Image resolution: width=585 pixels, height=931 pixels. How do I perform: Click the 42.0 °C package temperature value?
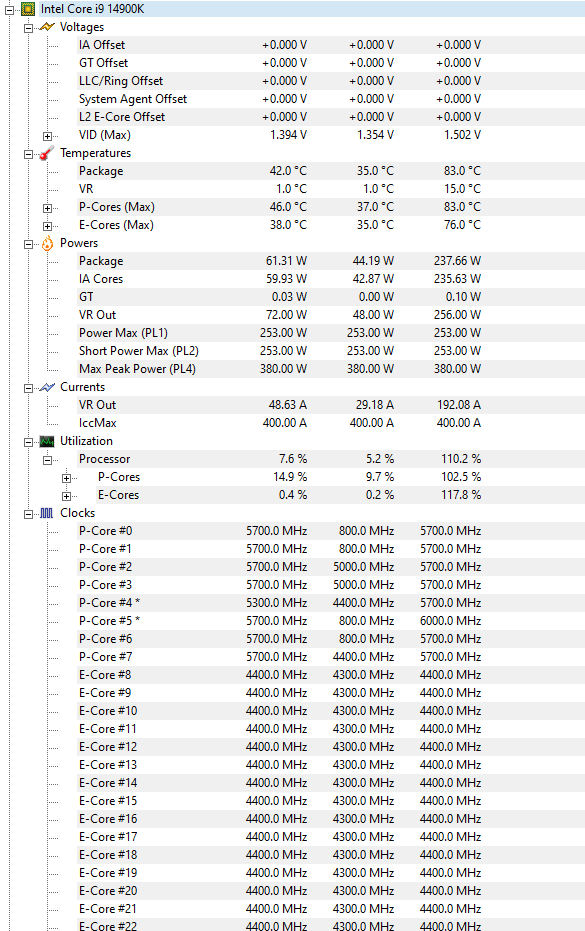(288, 171)
